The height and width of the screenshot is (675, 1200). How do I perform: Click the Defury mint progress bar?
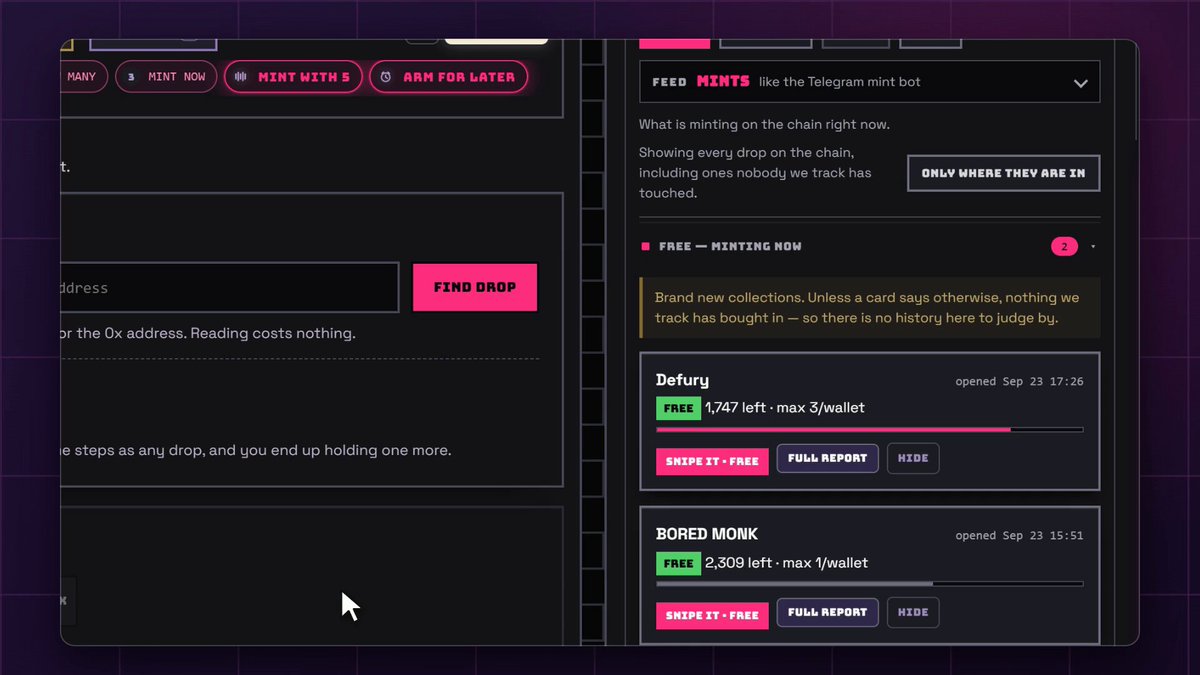pyautogui.click(x=870, y=430)
